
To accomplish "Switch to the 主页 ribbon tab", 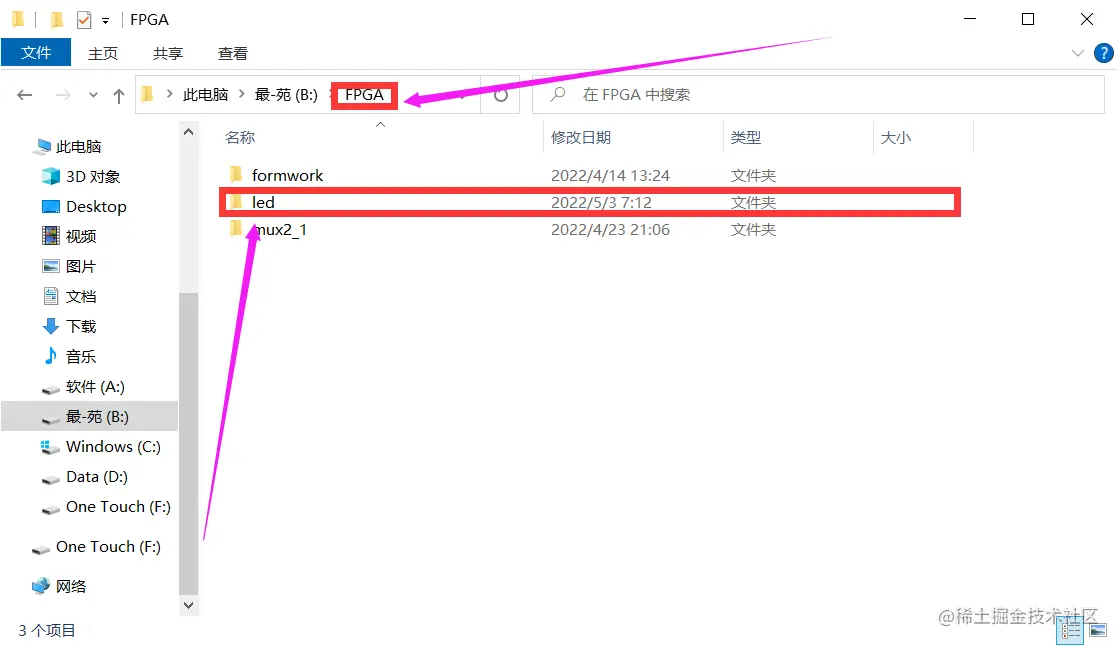I will [x=103, y=53].
